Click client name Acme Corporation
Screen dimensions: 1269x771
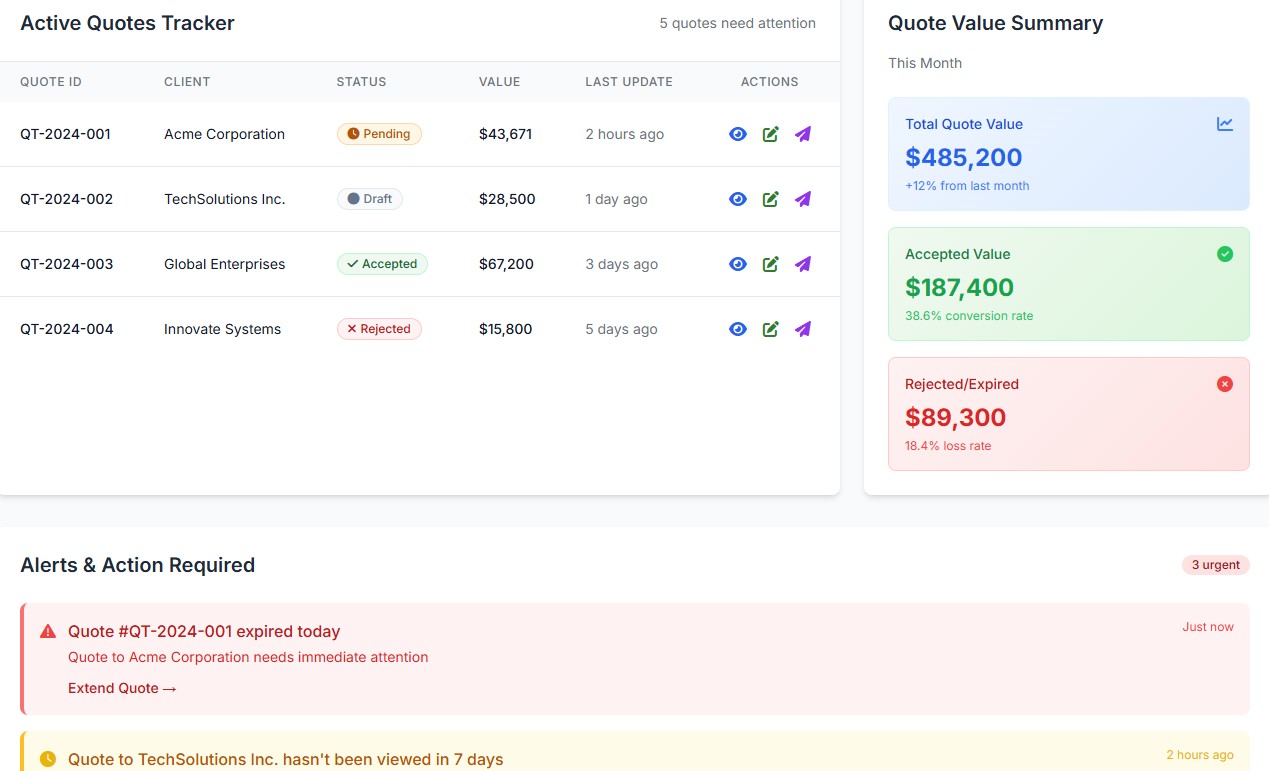224,134
